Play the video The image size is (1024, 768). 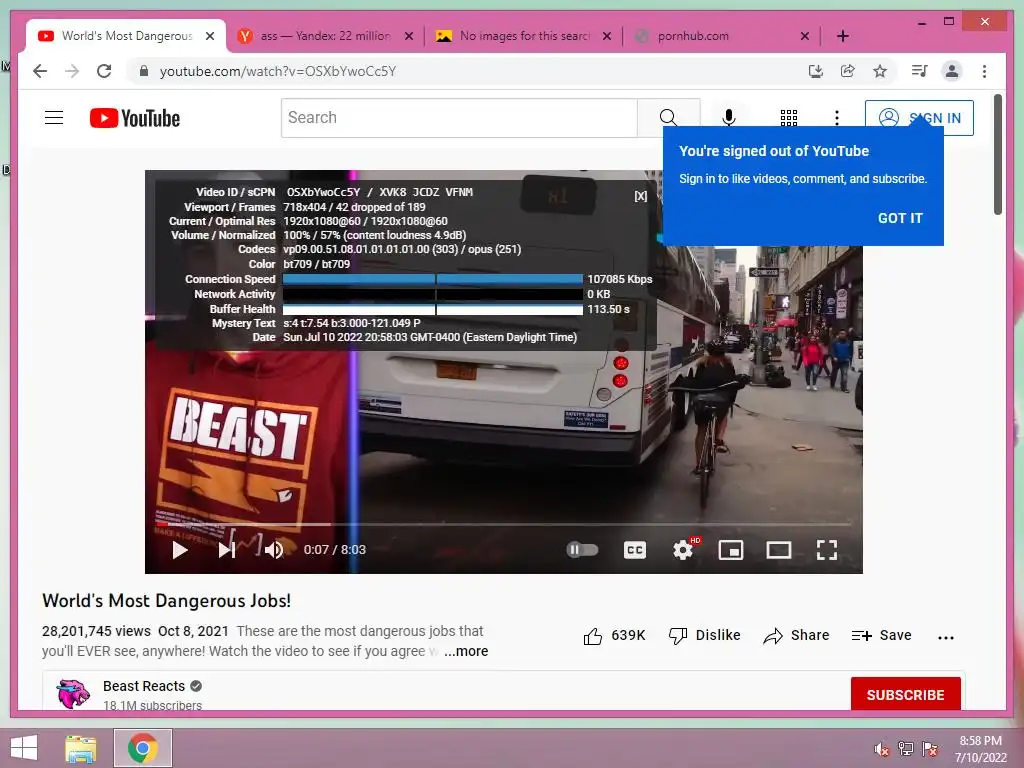coord(180,550)
